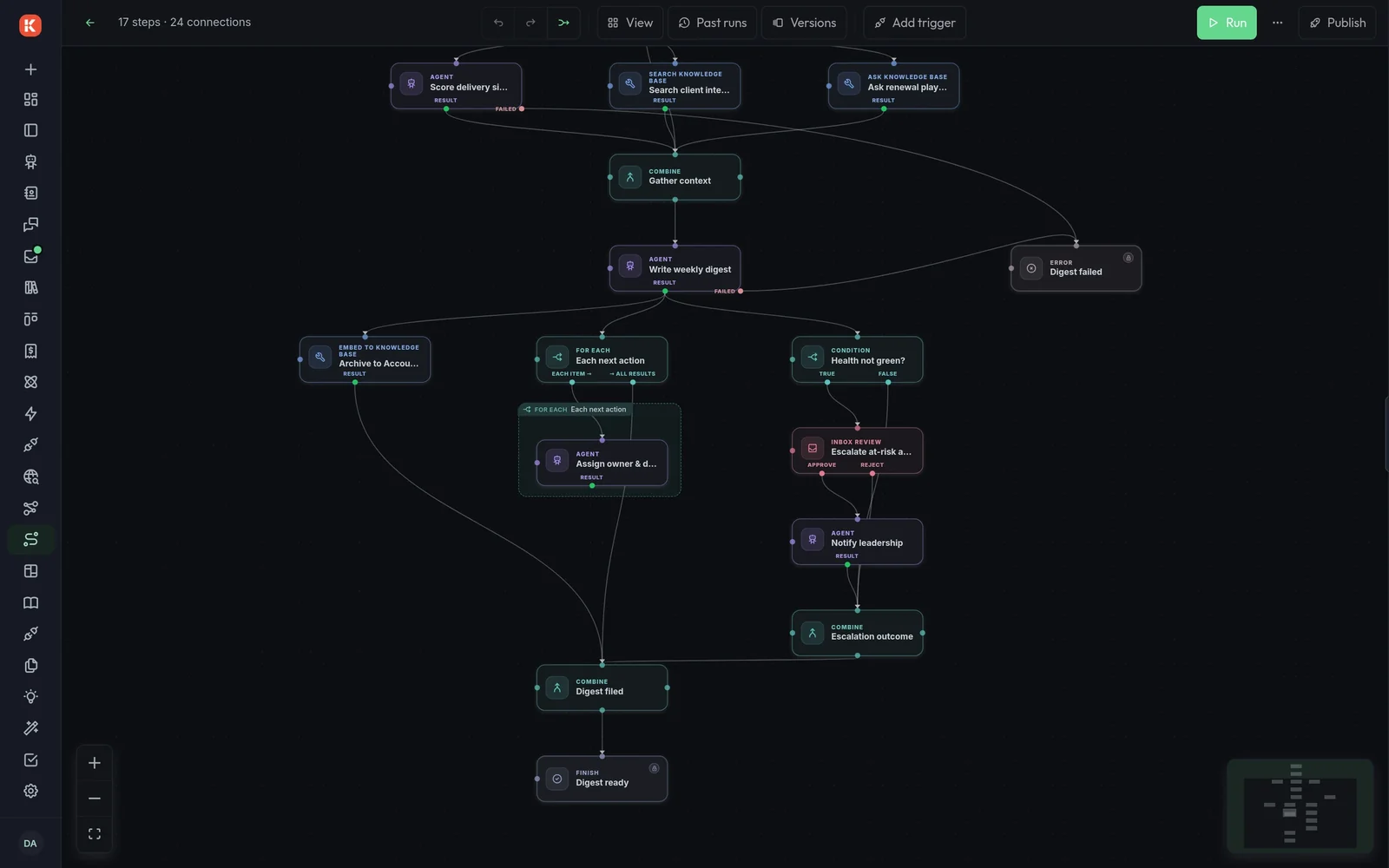1389x868 pixels.
Task: Open the DA user avatar
Action: (30, 844)
